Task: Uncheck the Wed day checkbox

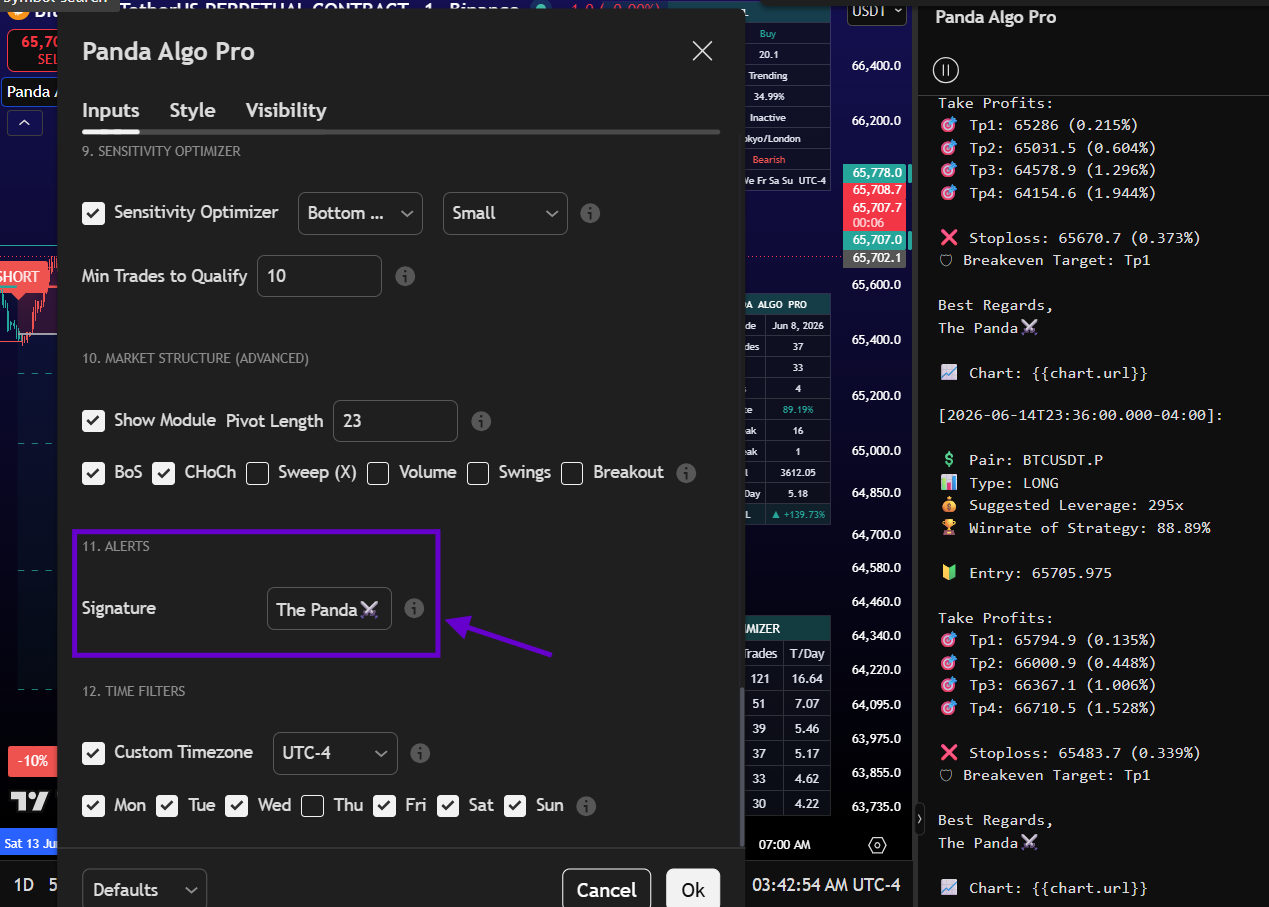Action: click(236, 805)
